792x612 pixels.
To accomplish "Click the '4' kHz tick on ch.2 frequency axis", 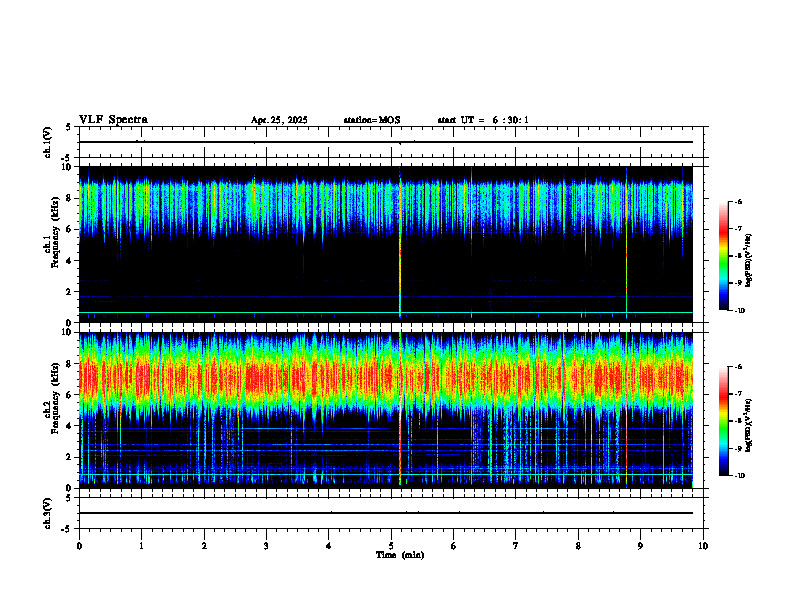I will click(x=70, y=426).
